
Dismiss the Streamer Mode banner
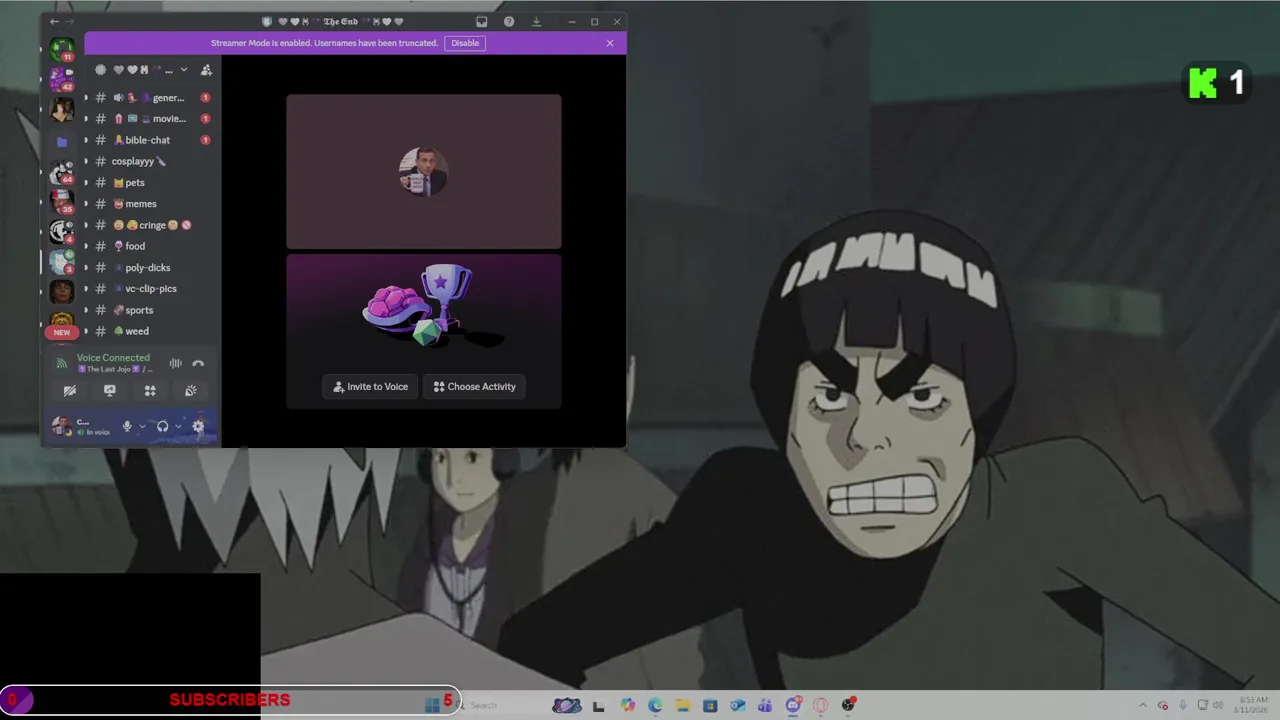(610, 43)
